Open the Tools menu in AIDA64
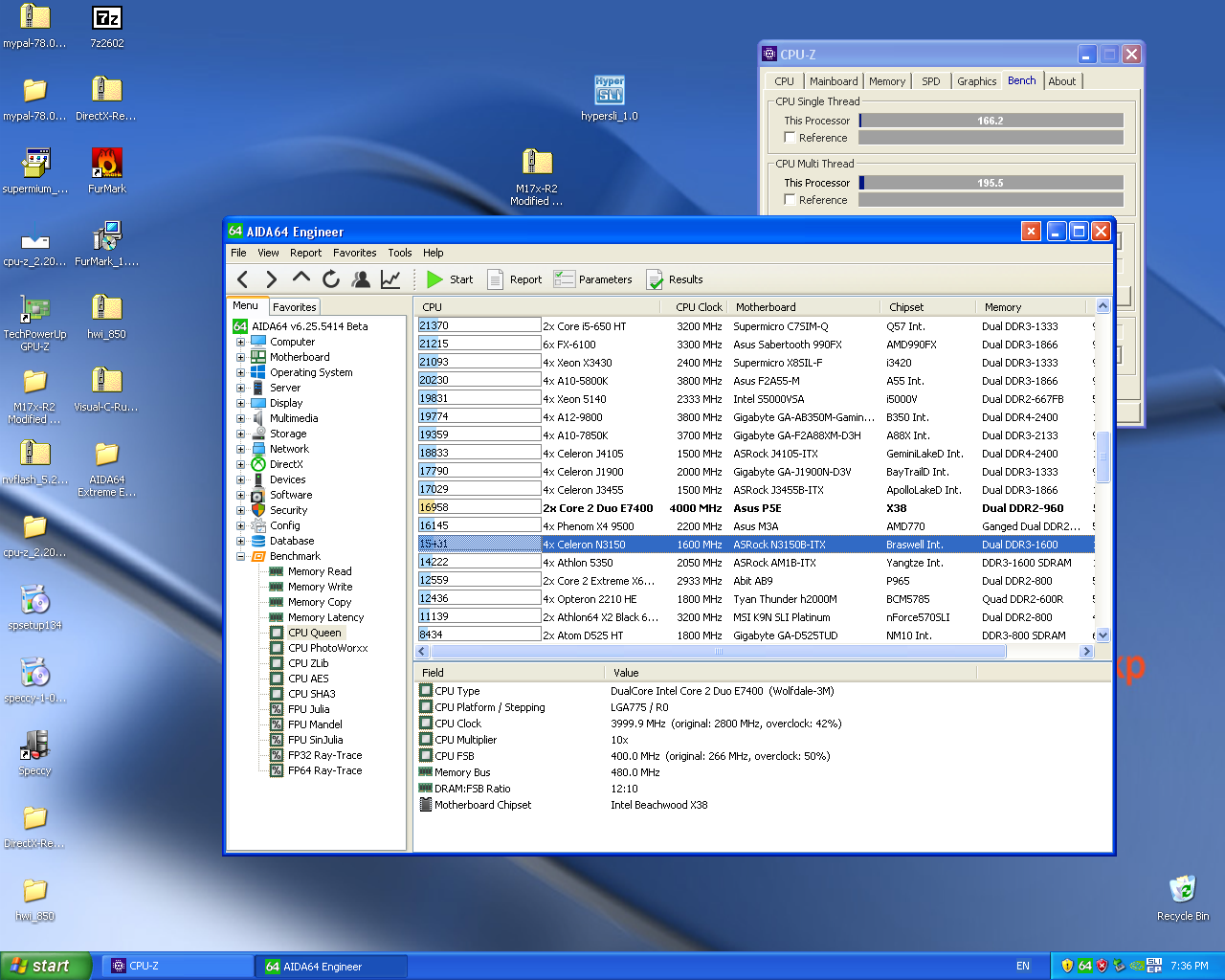The width and height of the screenshot is (1225, 980). point(400,253)
